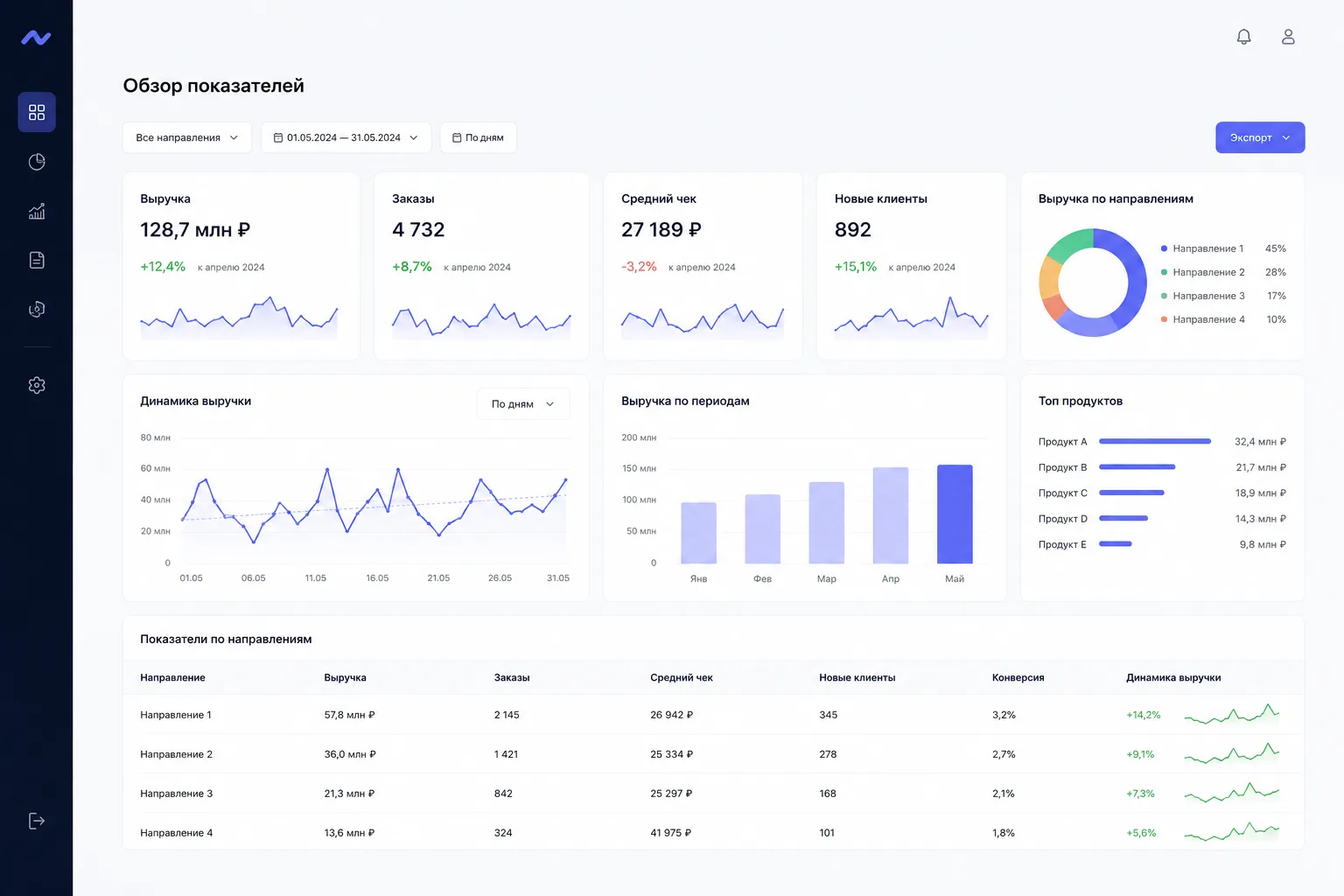Image resolution: width=1344 pixels, height=896 pixels.
Task: Sort table by 'Выручка' column header
Action: tap(345, 678)
